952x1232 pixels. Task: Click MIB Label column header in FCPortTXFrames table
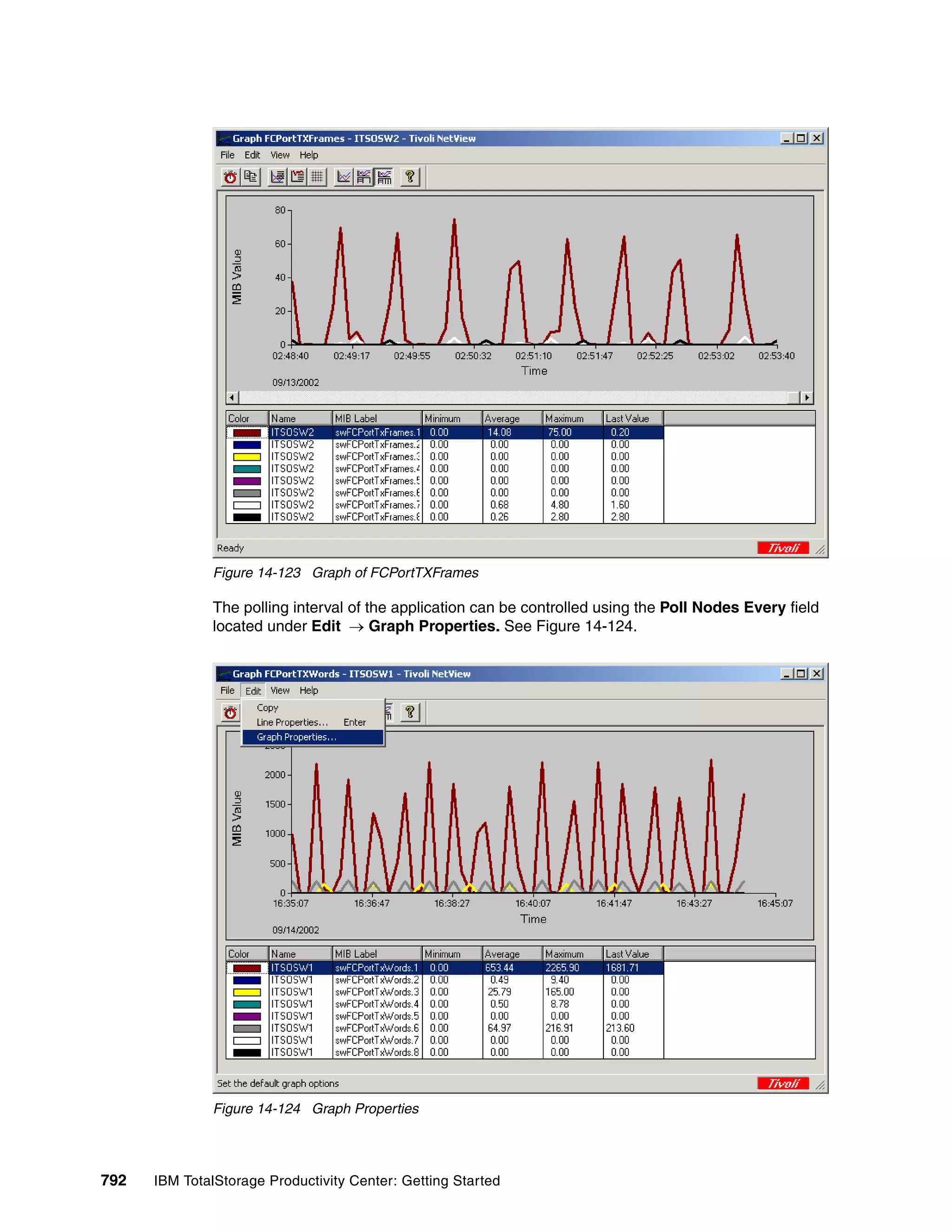pos(377,418)
